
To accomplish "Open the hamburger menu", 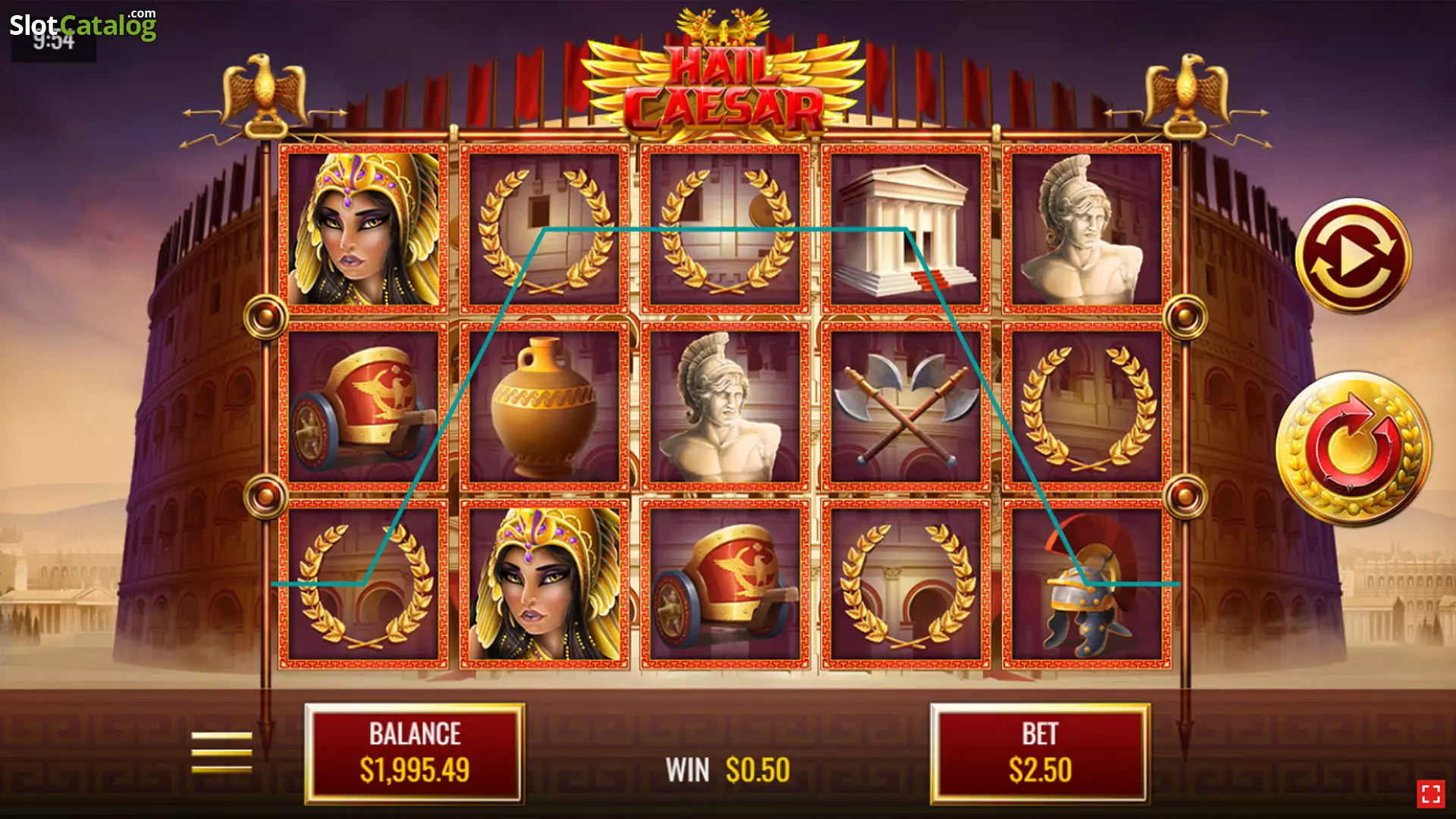I will point(221,752).
